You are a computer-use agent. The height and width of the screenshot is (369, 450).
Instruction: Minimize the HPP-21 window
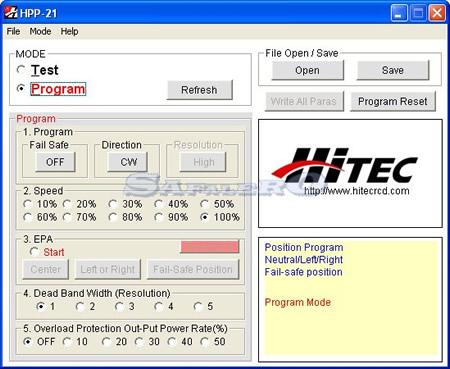[x=399, y=13]
